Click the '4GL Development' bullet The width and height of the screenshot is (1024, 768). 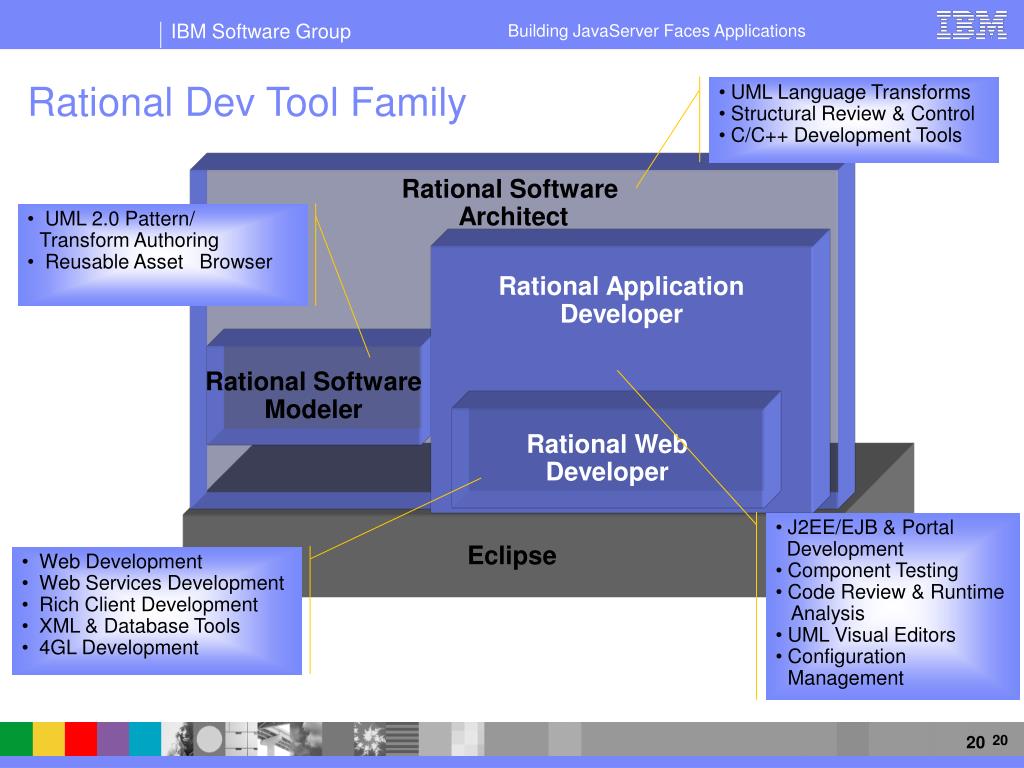pyautogui.click(x=110, y=648)
